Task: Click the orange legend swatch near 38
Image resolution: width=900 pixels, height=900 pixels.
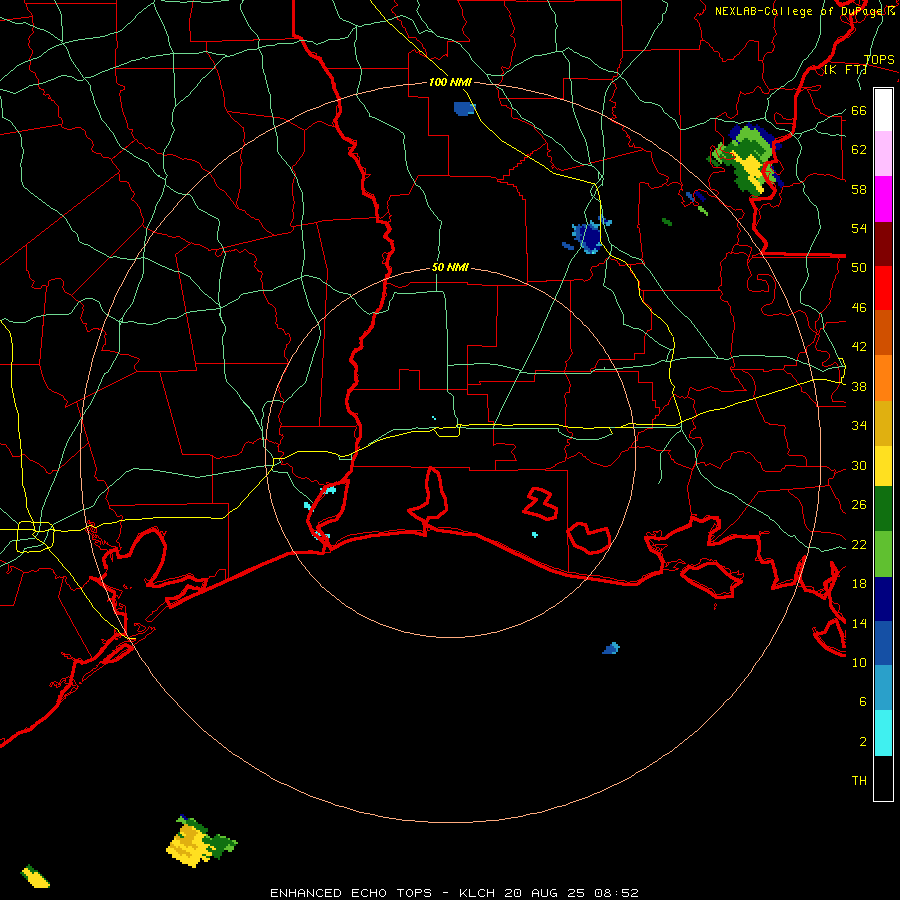Action: pos(883,378)
